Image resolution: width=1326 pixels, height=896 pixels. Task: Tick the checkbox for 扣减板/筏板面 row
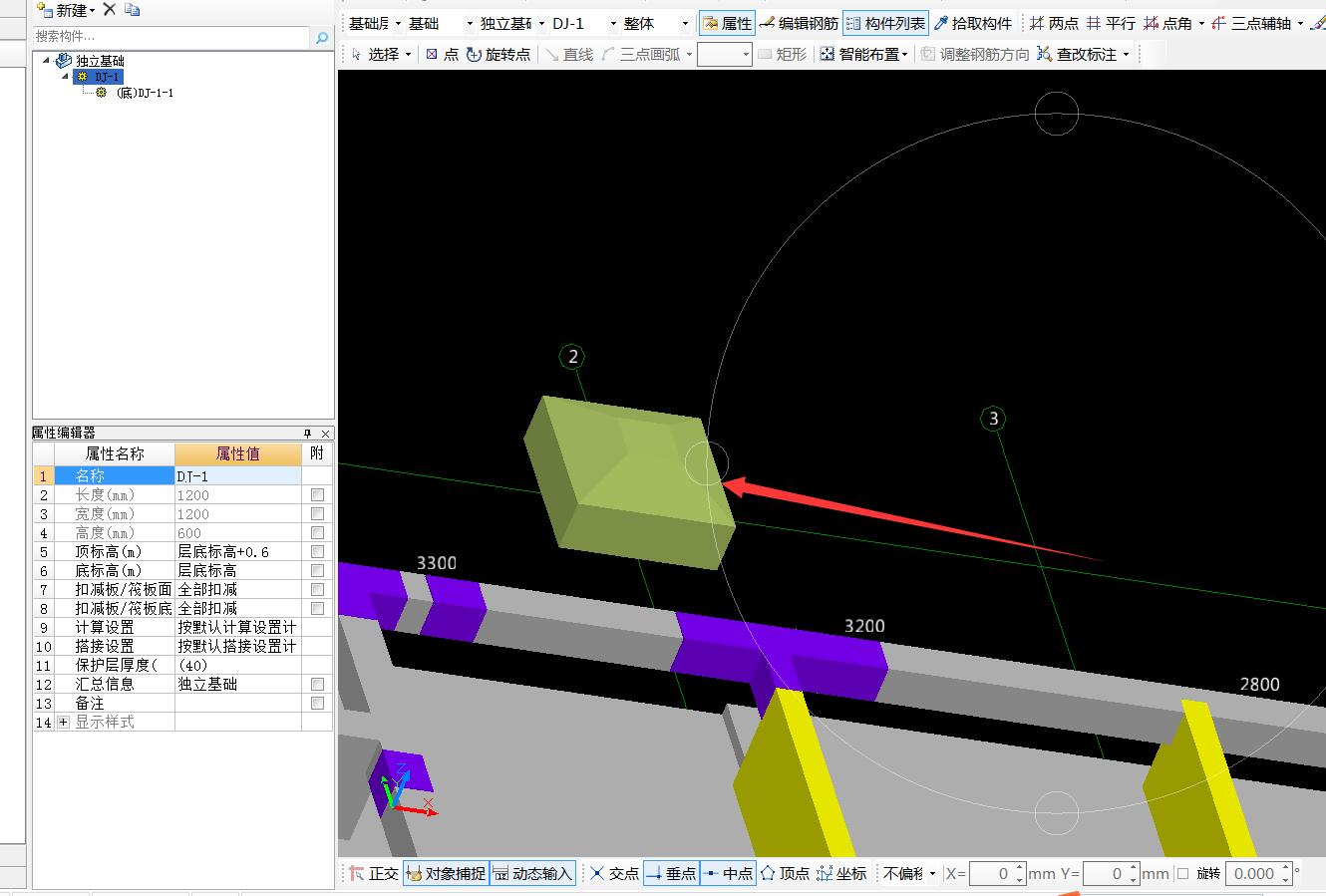(317, 589)
